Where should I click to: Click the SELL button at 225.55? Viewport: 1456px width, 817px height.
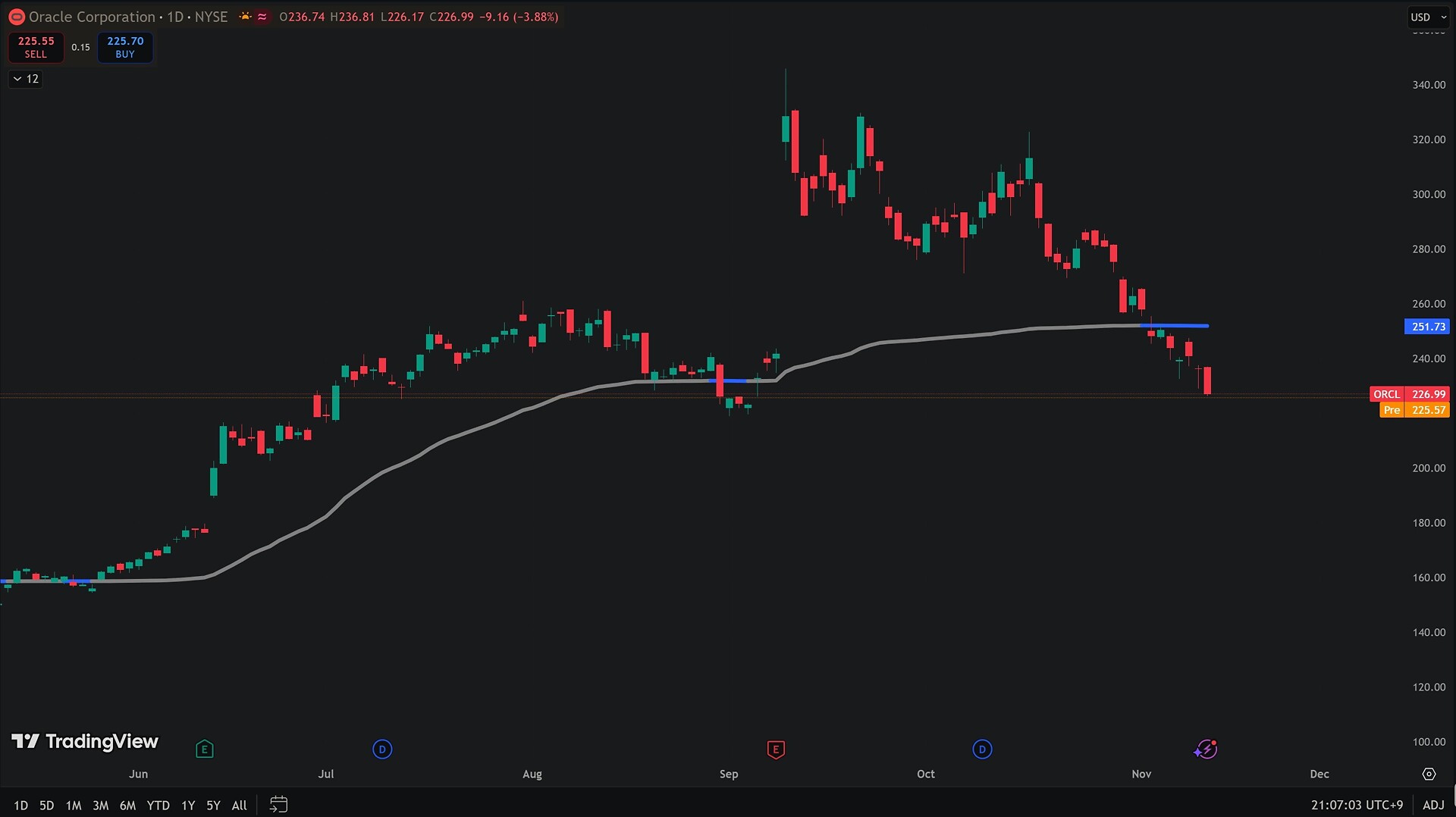tap(36, 47)
